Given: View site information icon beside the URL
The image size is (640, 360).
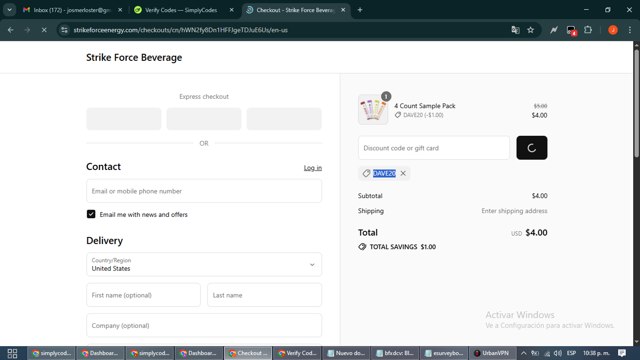Looking at the screenshot, I should pos(64,30).
